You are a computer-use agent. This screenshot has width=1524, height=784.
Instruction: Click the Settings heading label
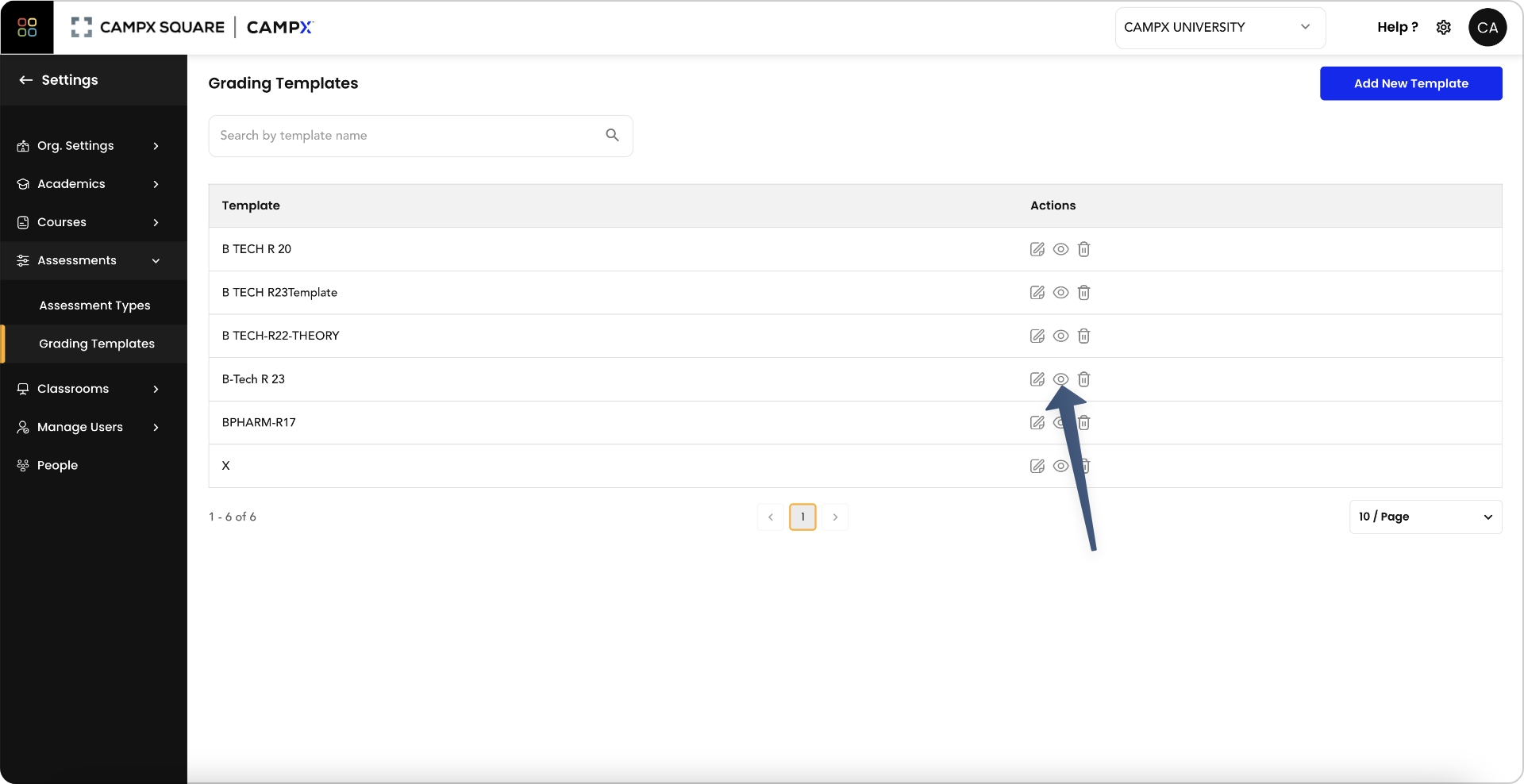70,80
